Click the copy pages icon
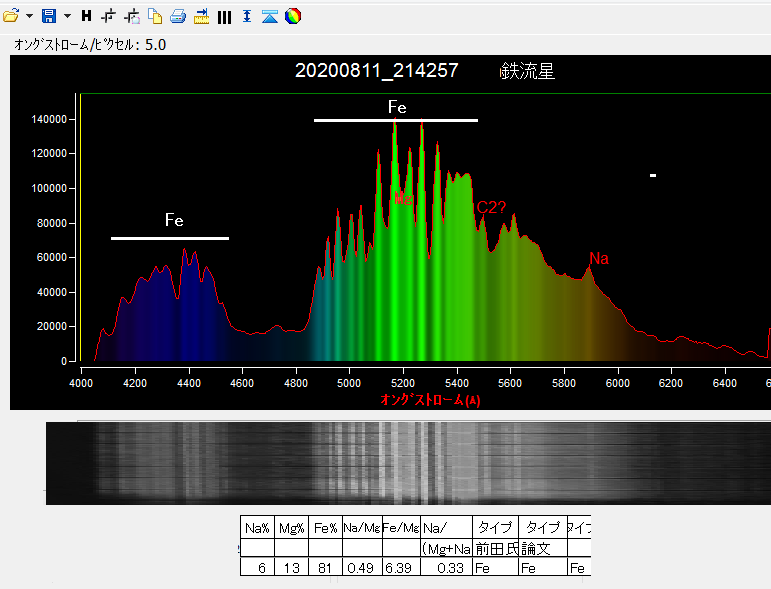 coord(155,16)
